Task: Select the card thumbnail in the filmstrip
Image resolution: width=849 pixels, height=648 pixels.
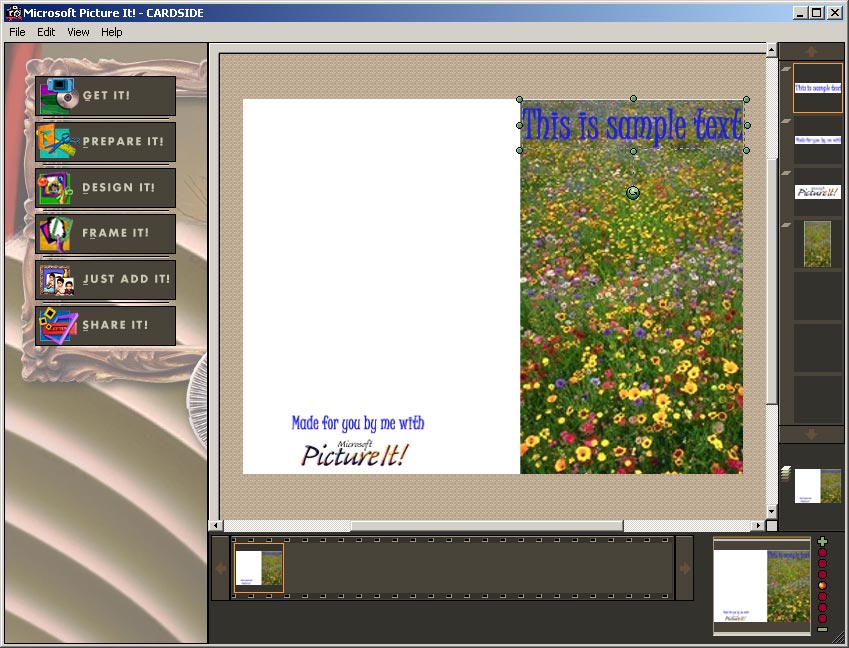Action: point(259,568)
